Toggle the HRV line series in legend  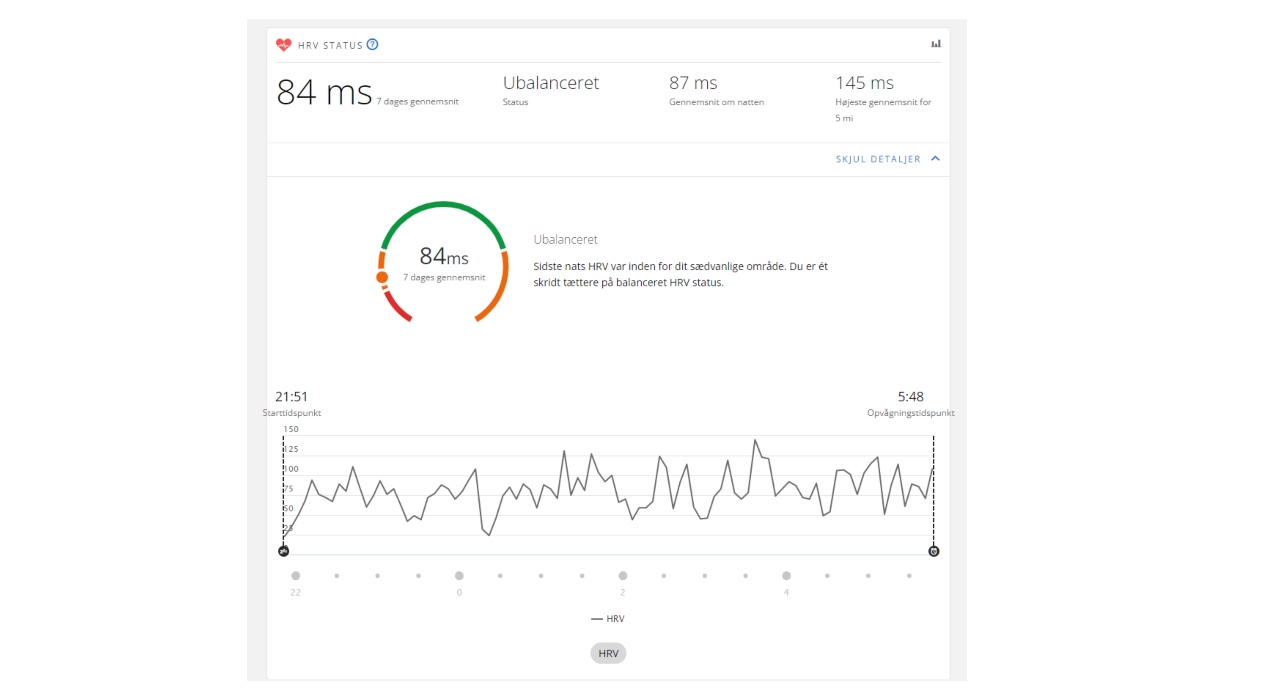click(x=608, y=619)
